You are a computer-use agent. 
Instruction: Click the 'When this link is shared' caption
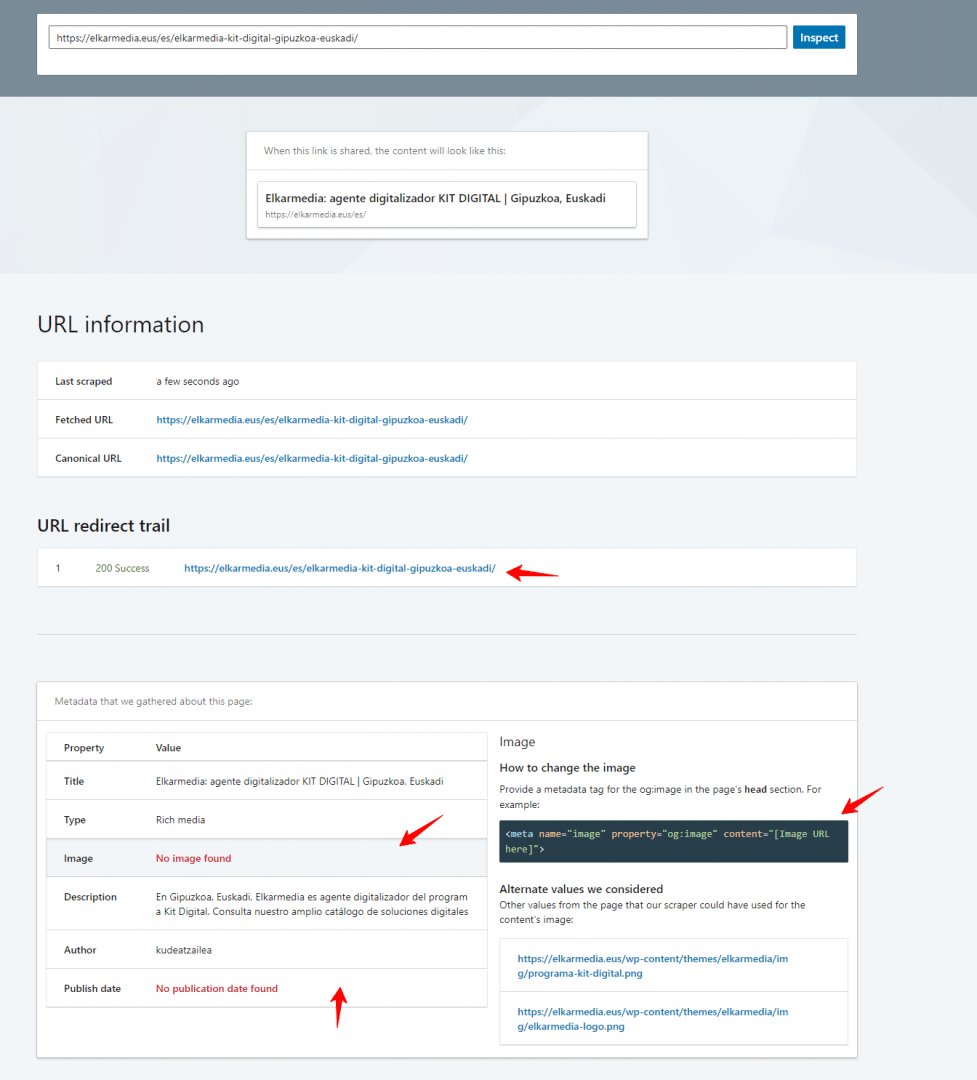[x=384, y=151]
